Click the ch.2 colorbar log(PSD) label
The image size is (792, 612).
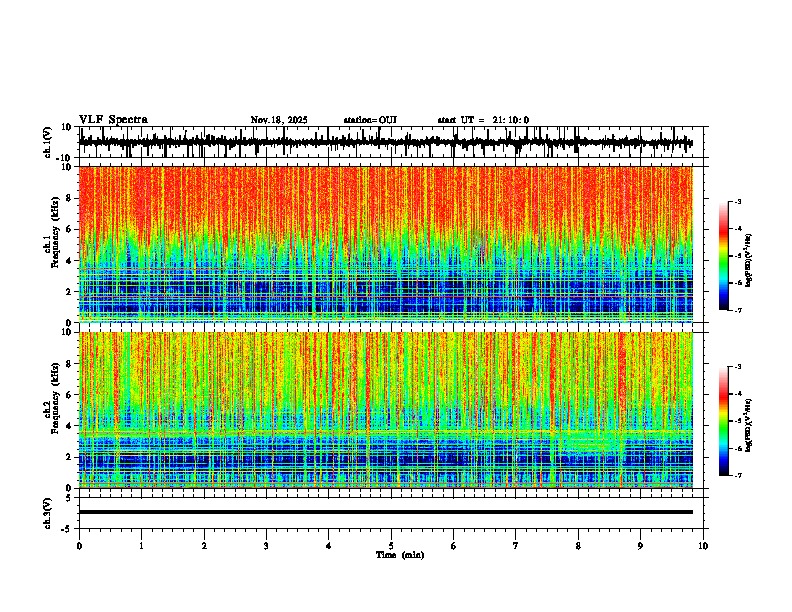(749, 425)
